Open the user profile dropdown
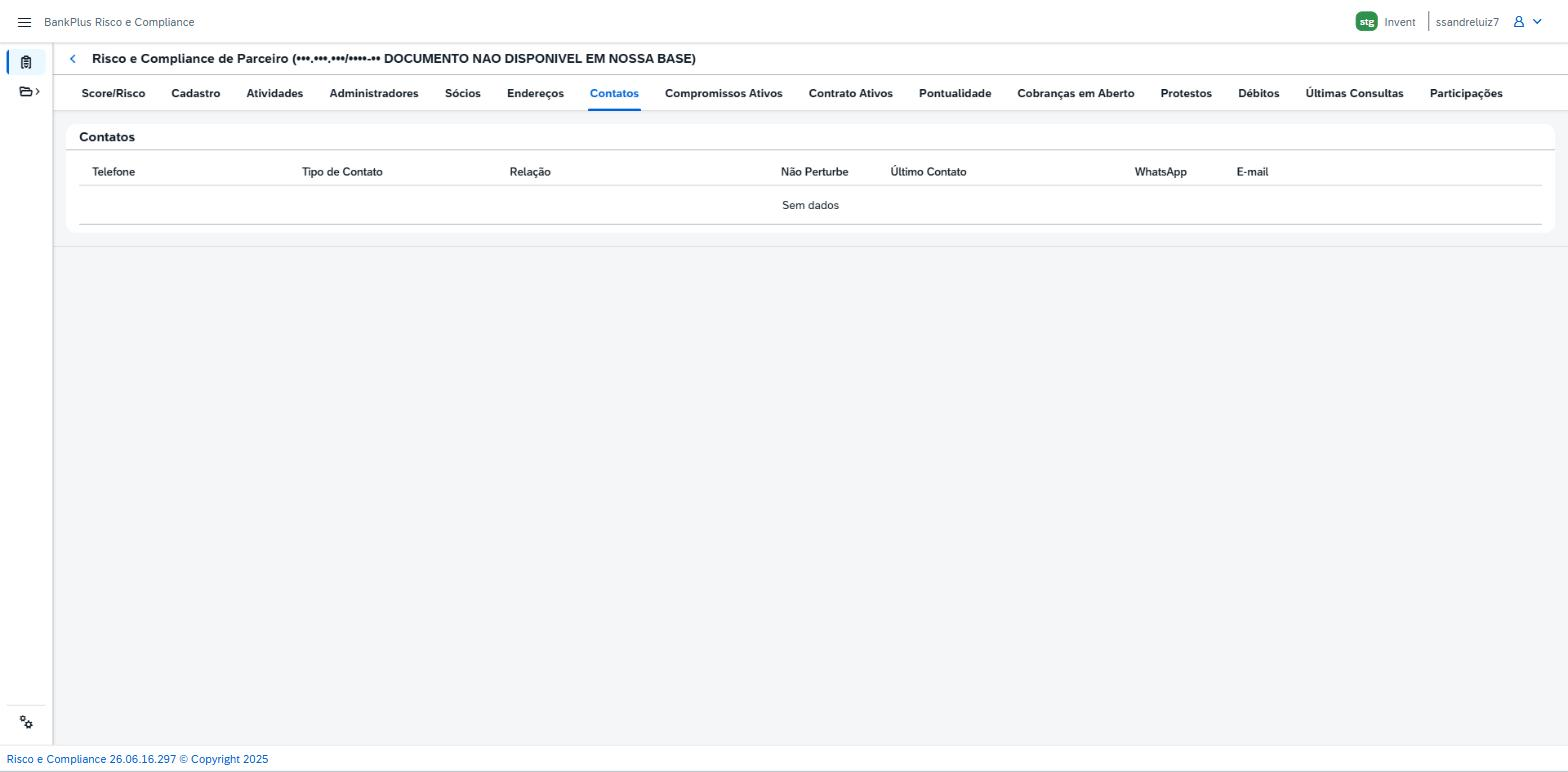Viewport: 1568px width, 772px height. point(1528,22)
